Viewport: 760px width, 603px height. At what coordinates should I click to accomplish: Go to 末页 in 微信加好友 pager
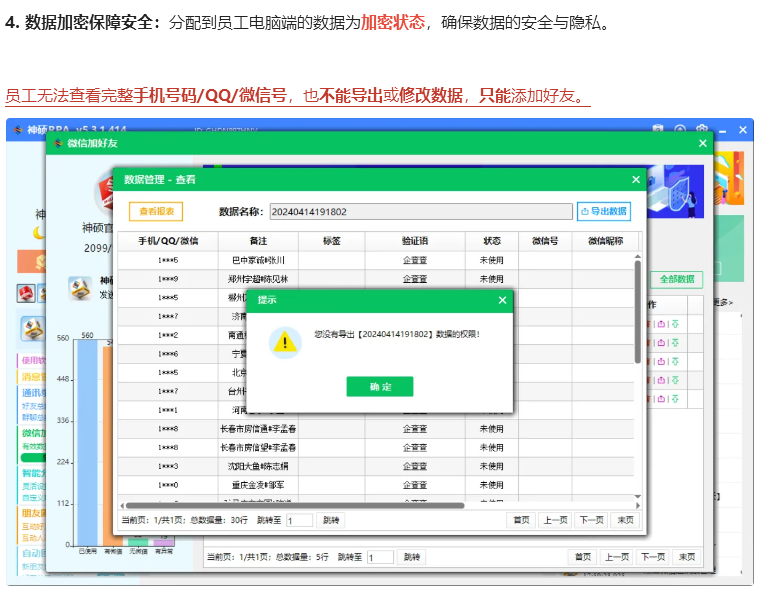[x=687, y=557]
